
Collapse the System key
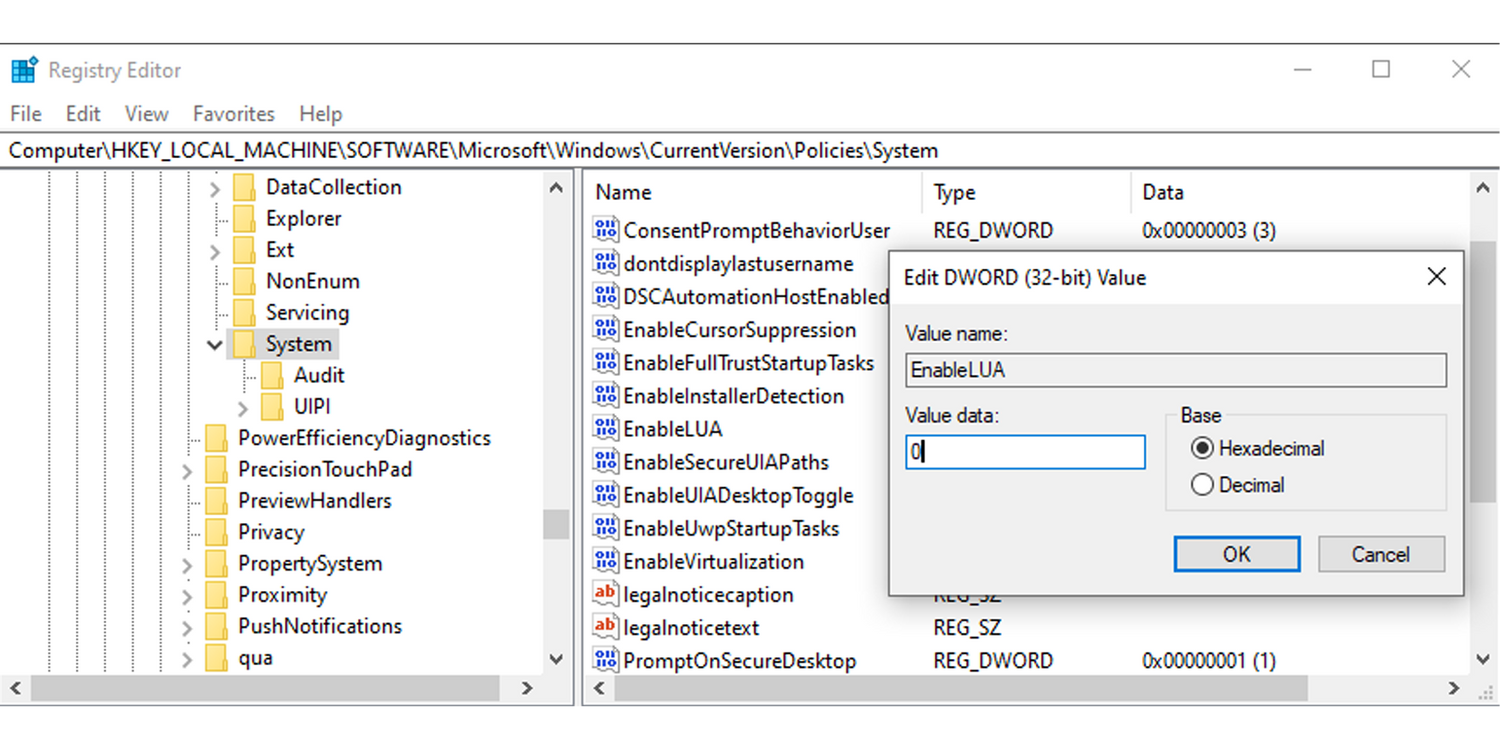point(215,345)
